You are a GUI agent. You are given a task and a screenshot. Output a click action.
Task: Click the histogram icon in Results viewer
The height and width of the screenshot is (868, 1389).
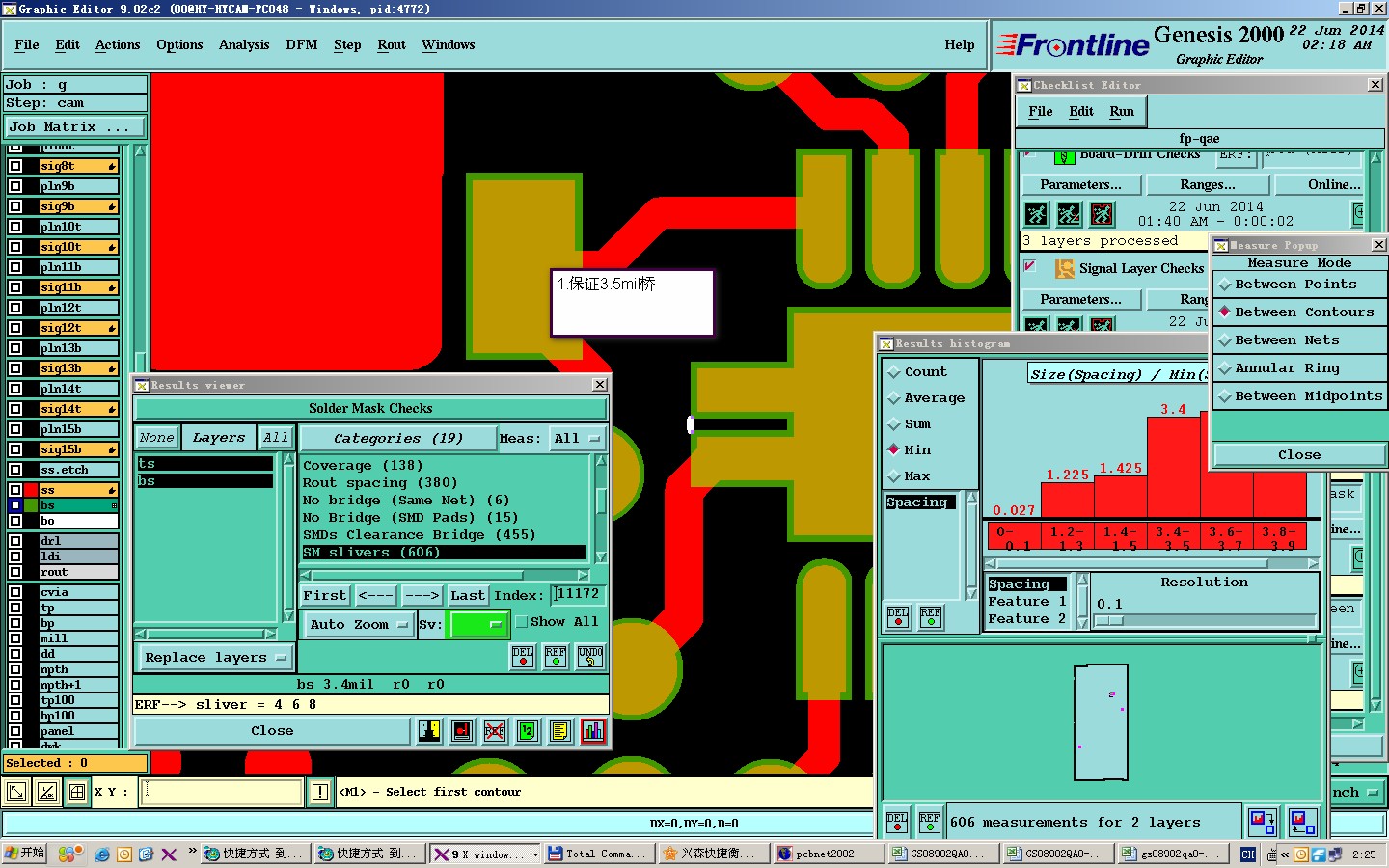pos(592,731)
